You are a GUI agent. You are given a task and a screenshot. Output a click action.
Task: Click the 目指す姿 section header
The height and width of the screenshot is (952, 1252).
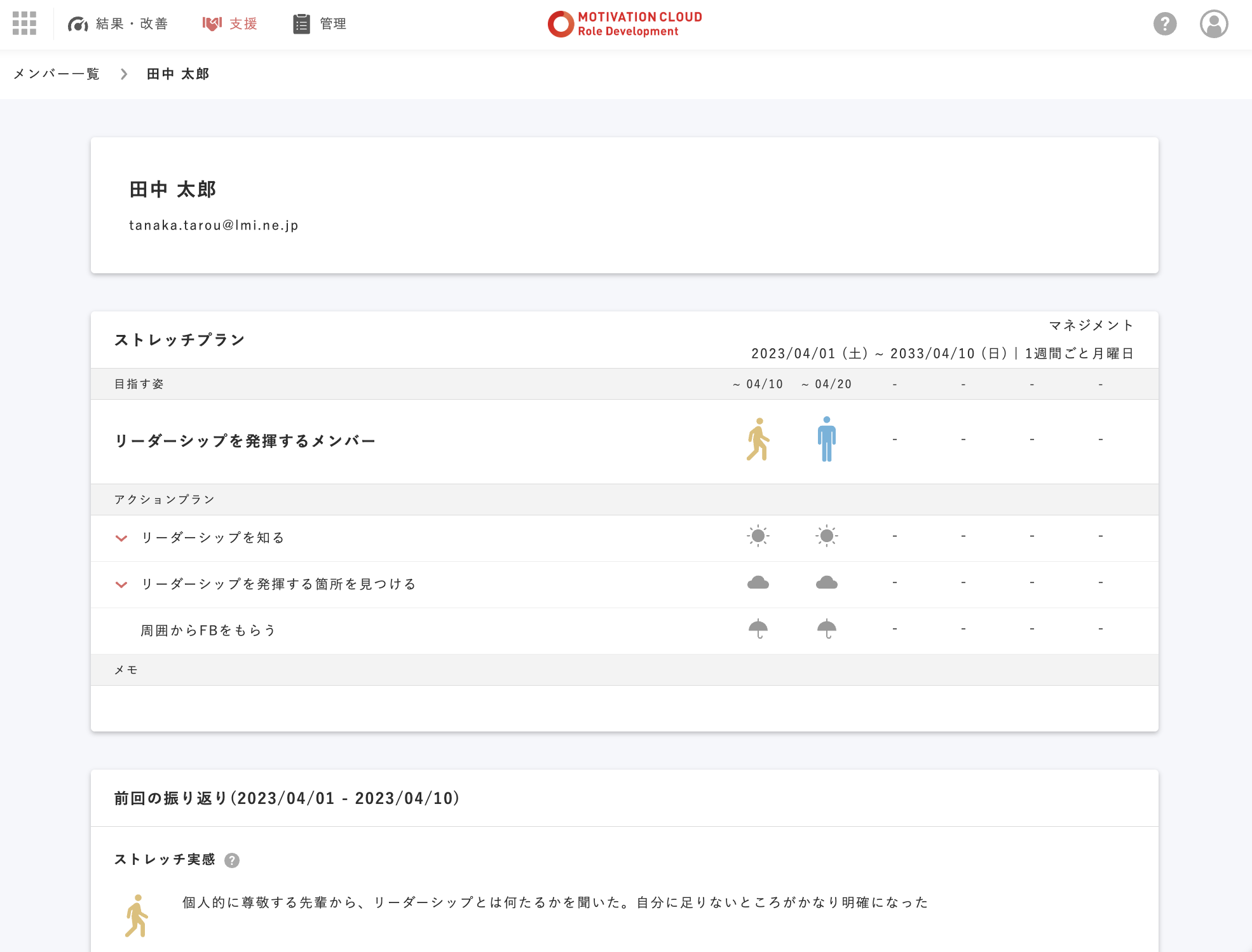click(x=139, y=384)
